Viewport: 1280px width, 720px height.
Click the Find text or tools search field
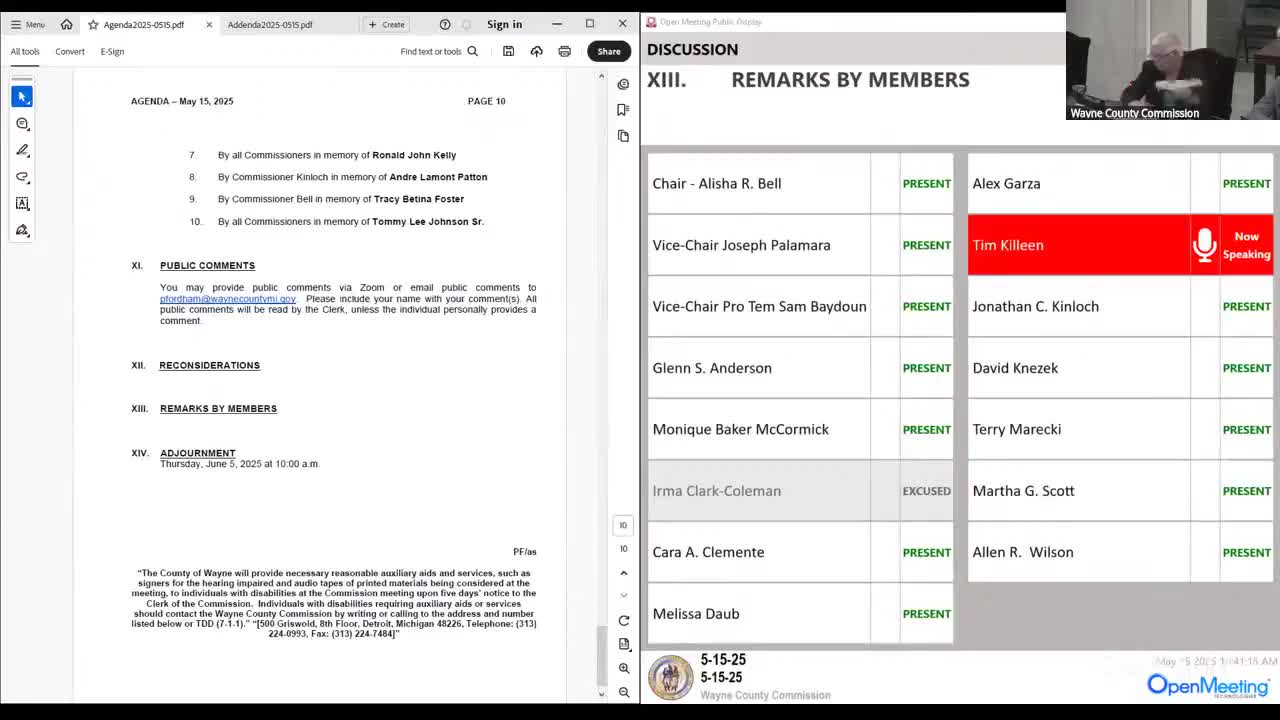439,51
